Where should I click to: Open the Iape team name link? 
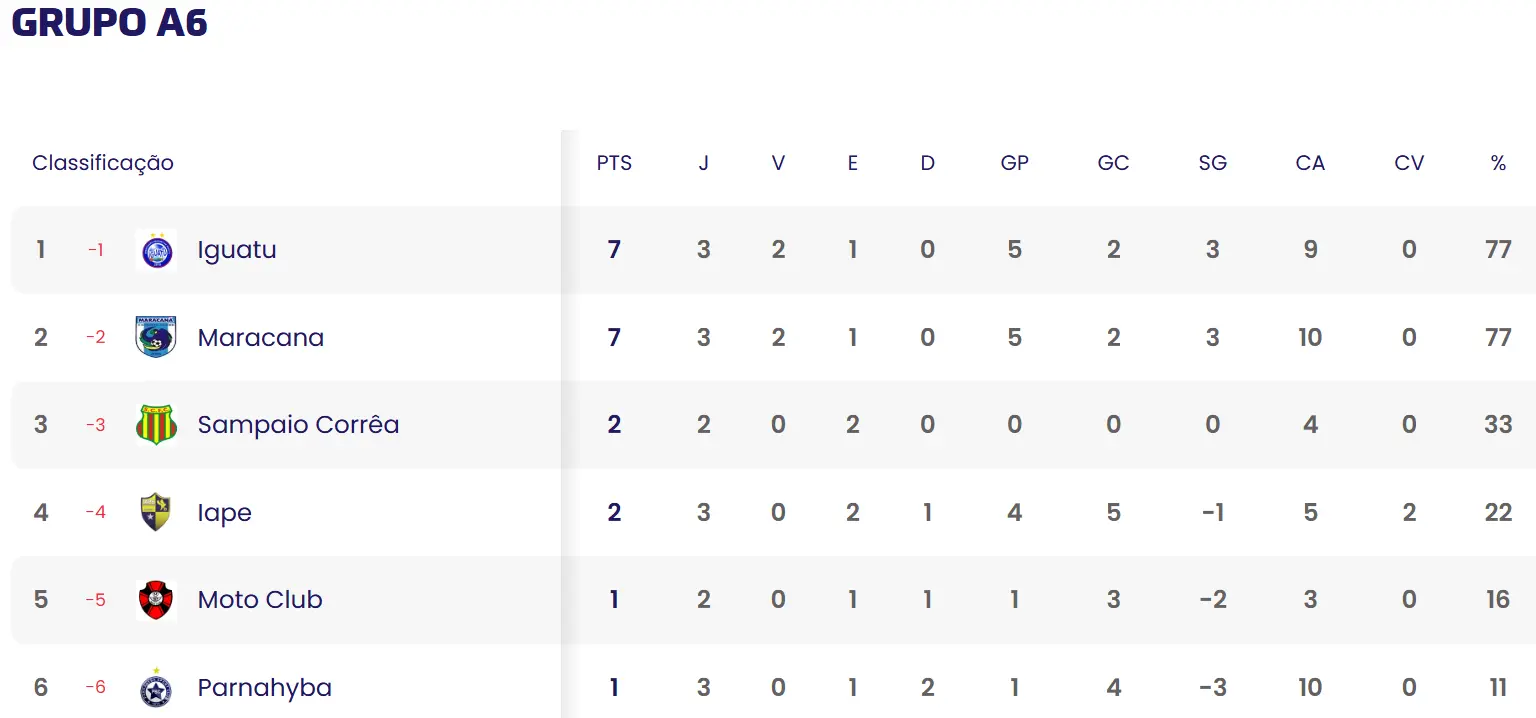225,513
